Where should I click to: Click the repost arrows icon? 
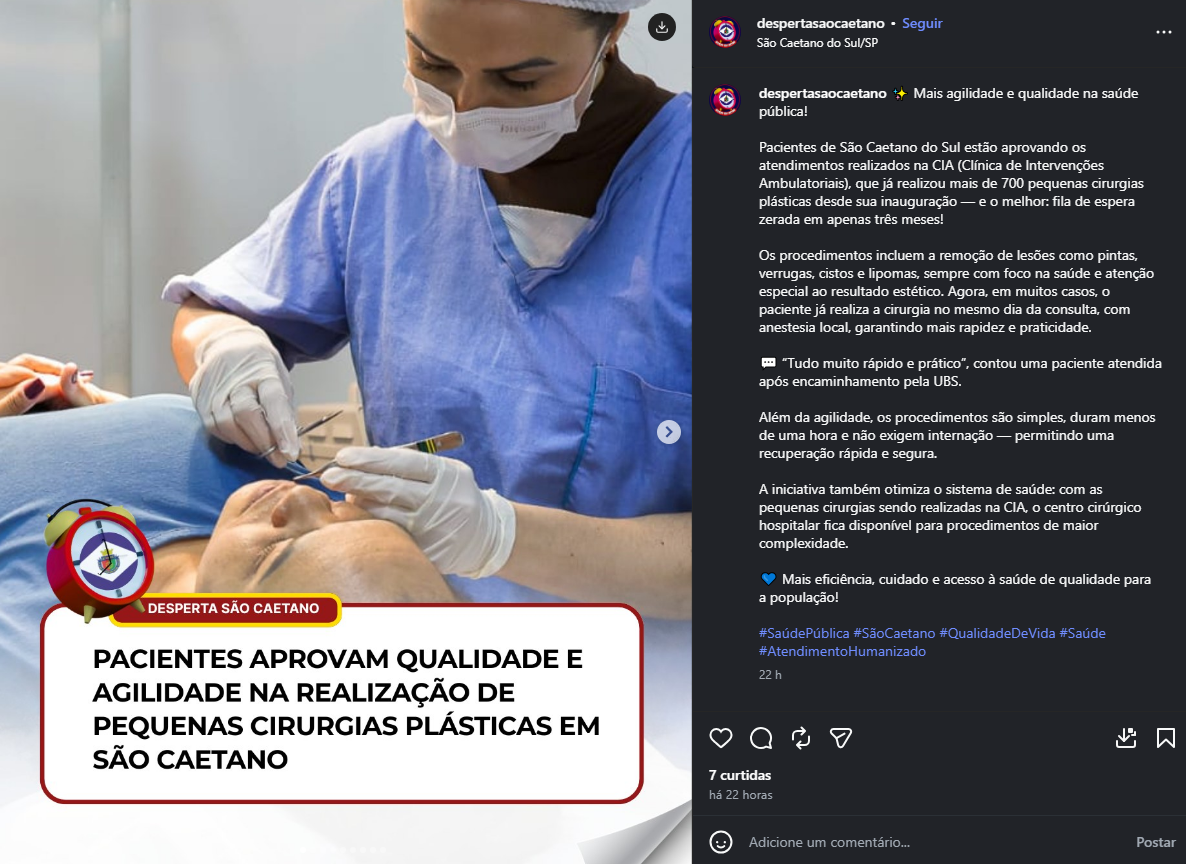tap(801, 738)
